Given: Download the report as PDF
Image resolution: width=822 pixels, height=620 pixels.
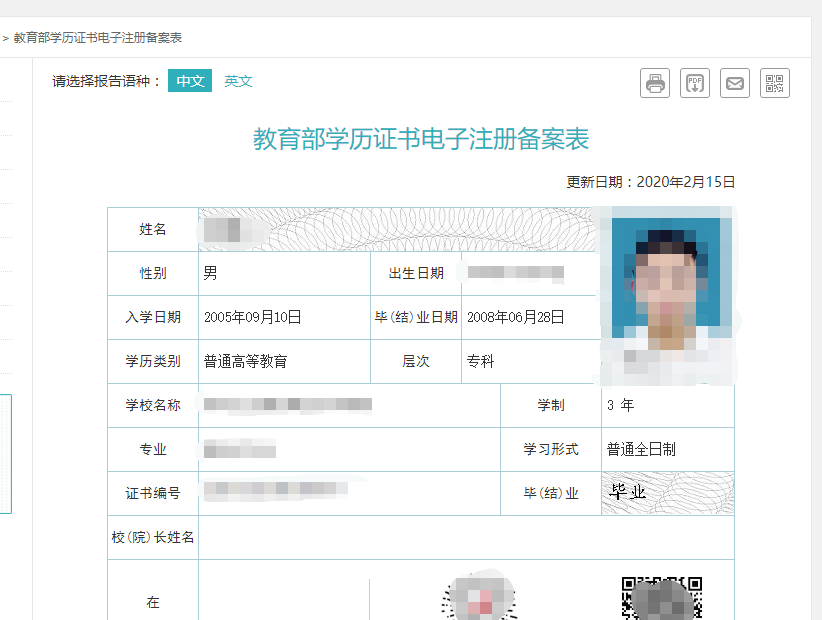Looking at the screenshot, I should click(x=695, y=83).
